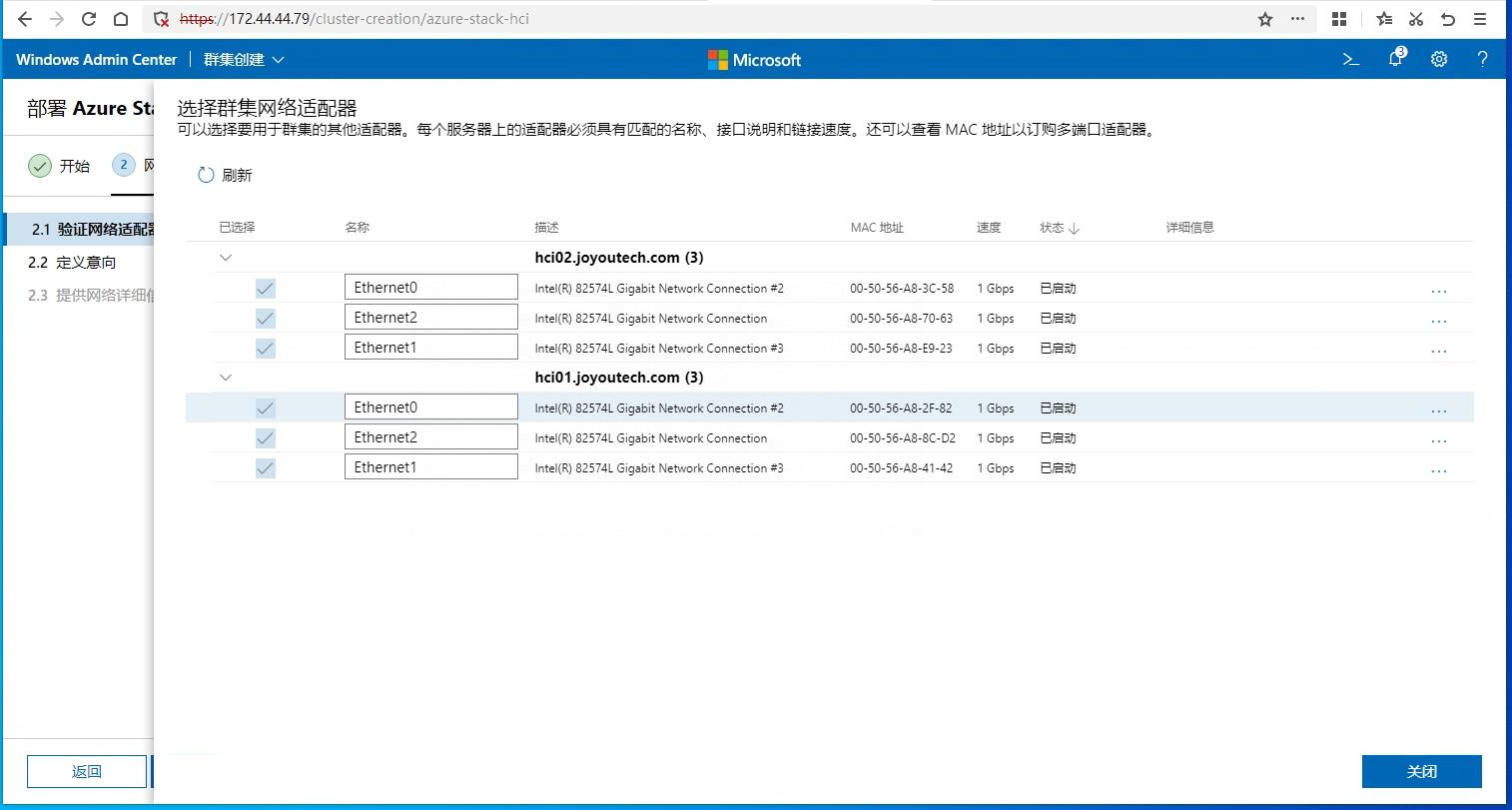
Task: Click the 详细信息 column header
Action: pyautogui.click(x=1190, y=228)
